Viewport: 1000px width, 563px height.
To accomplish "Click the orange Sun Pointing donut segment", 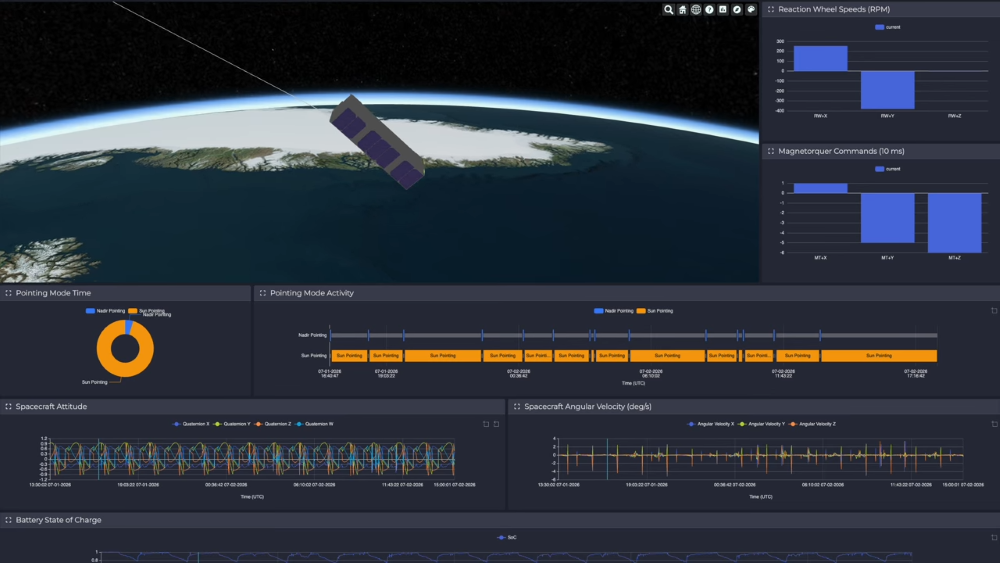I will 125,370.
